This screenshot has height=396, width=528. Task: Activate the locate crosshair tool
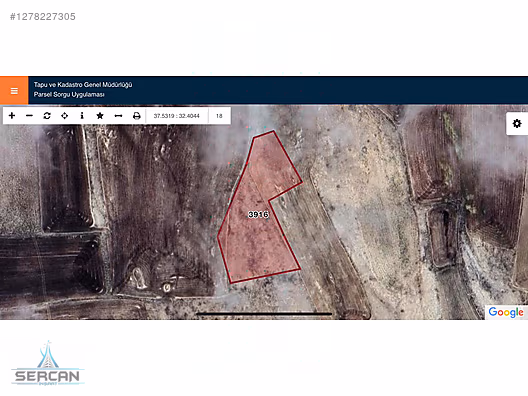[64, 116]
